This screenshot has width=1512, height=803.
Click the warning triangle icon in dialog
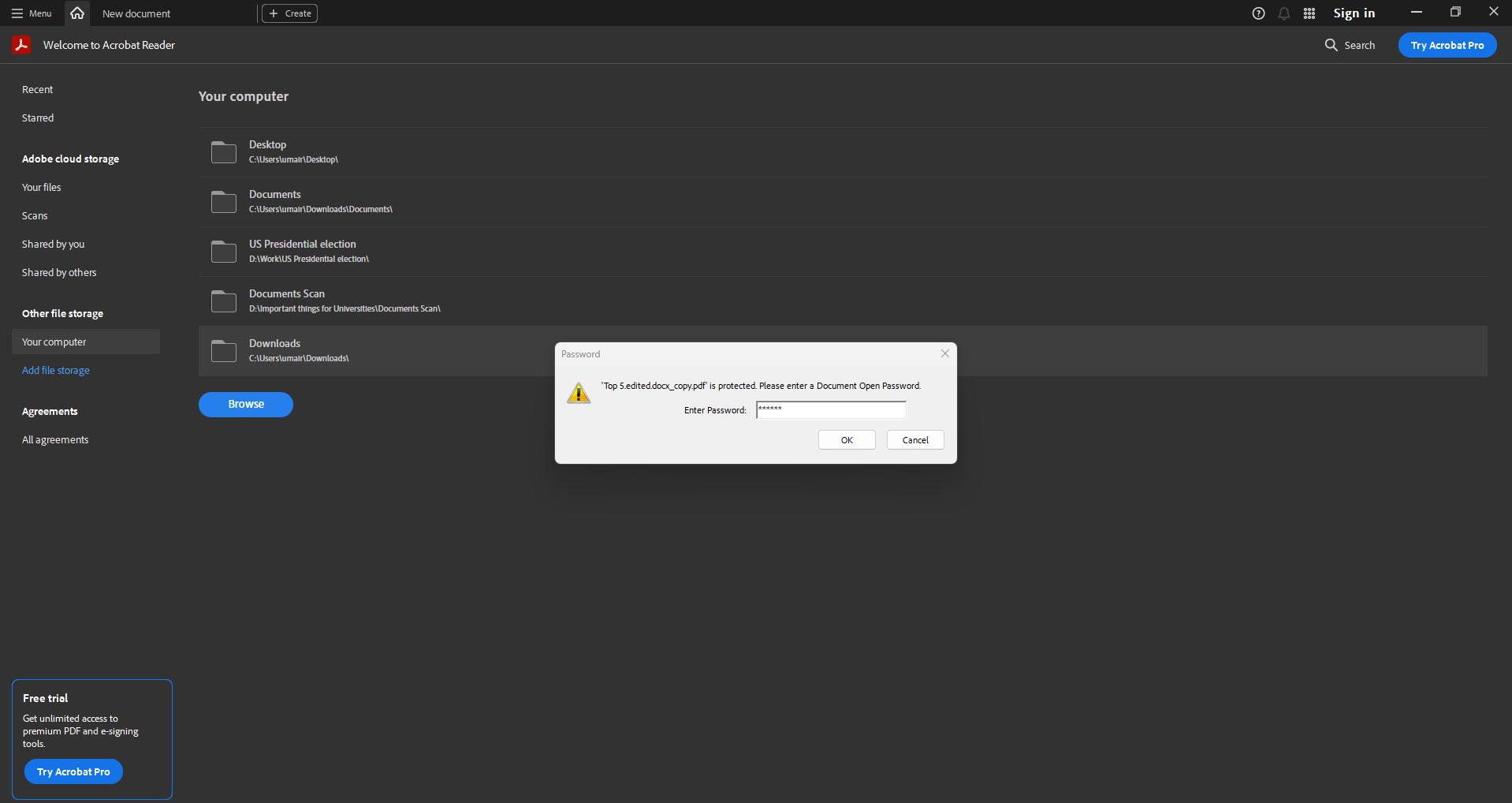[579, 393]
